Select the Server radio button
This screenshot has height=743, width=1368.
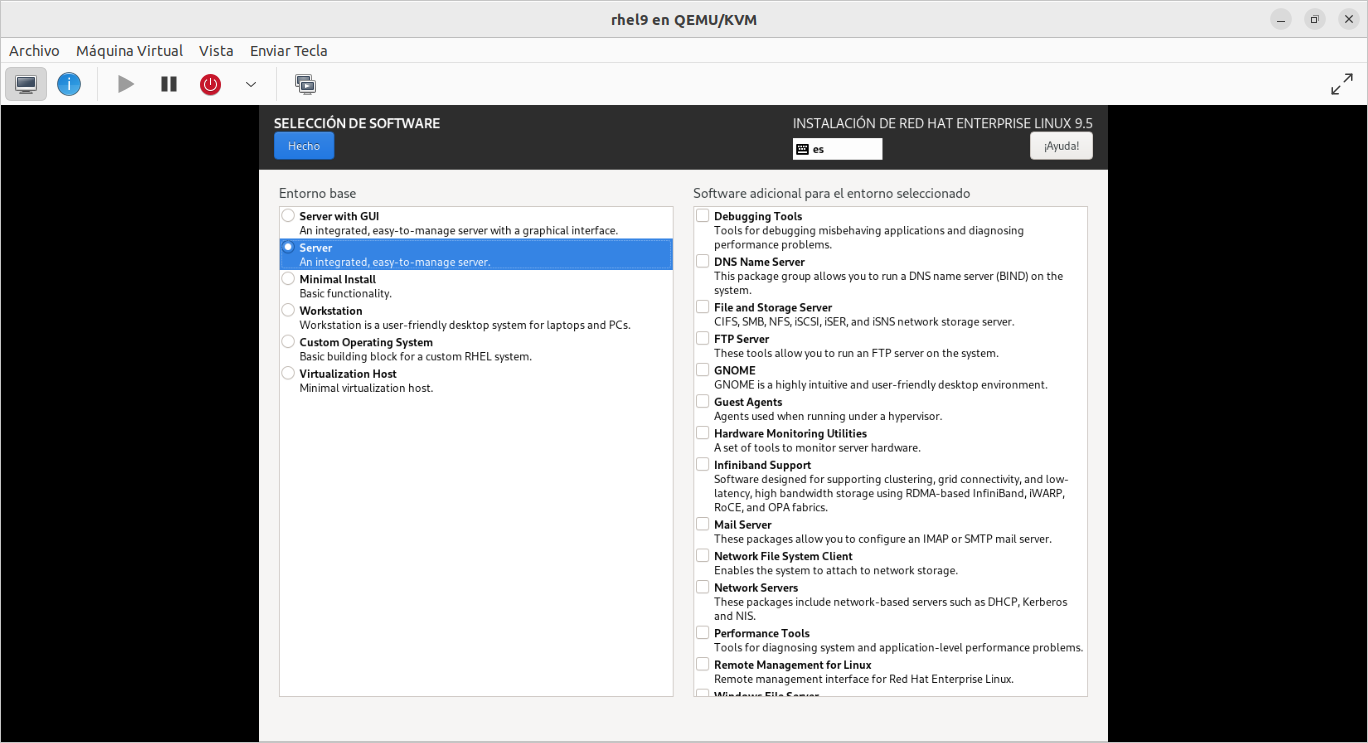[288, 247]
